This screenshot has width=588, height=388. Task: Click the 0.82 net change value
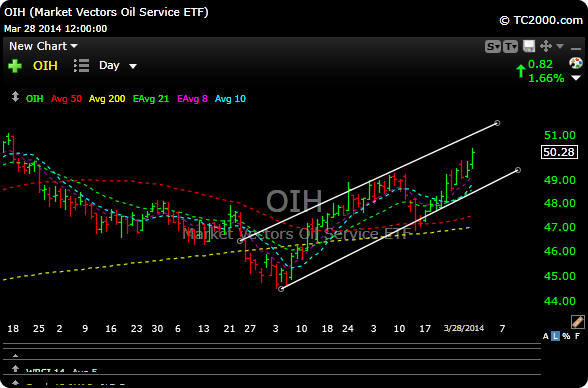click(x=540, y=64)
